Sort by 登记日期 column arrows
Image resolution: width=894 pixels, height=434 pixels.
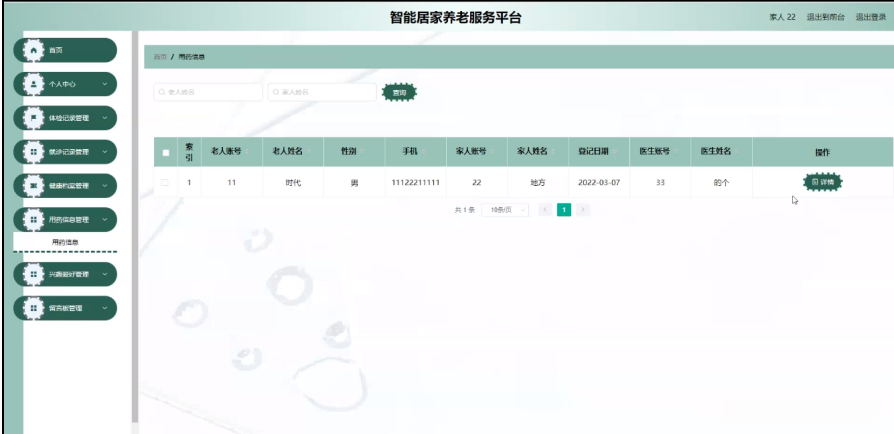pyautogui.click(x=614, y=152)
